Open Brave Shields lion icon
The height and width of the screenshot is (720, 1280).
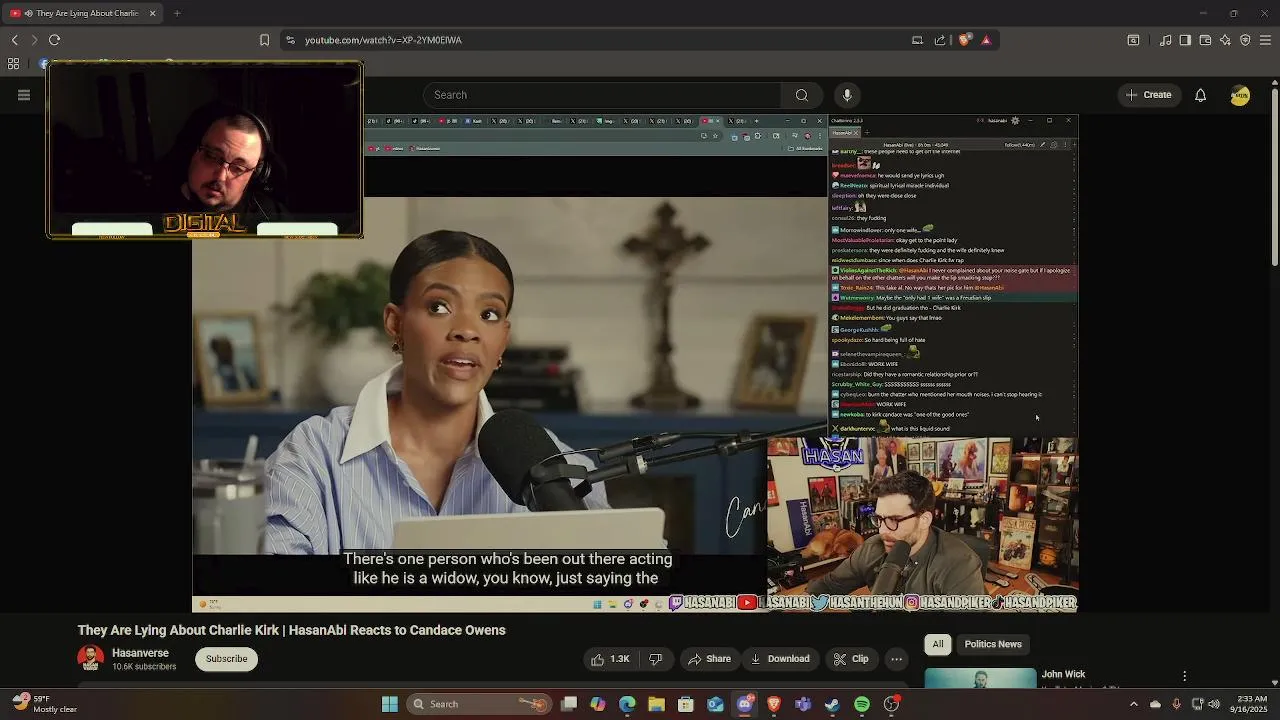click(964, 40)
